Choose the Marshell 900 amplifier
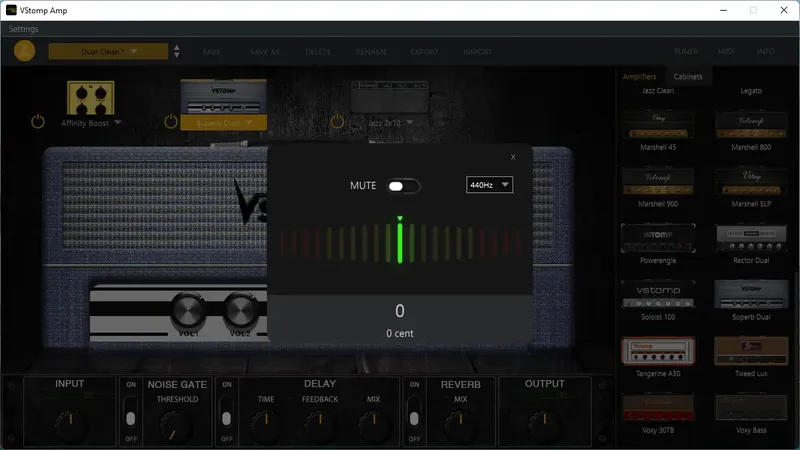Viewport: 800px width, 450px height. coord(658,189)
